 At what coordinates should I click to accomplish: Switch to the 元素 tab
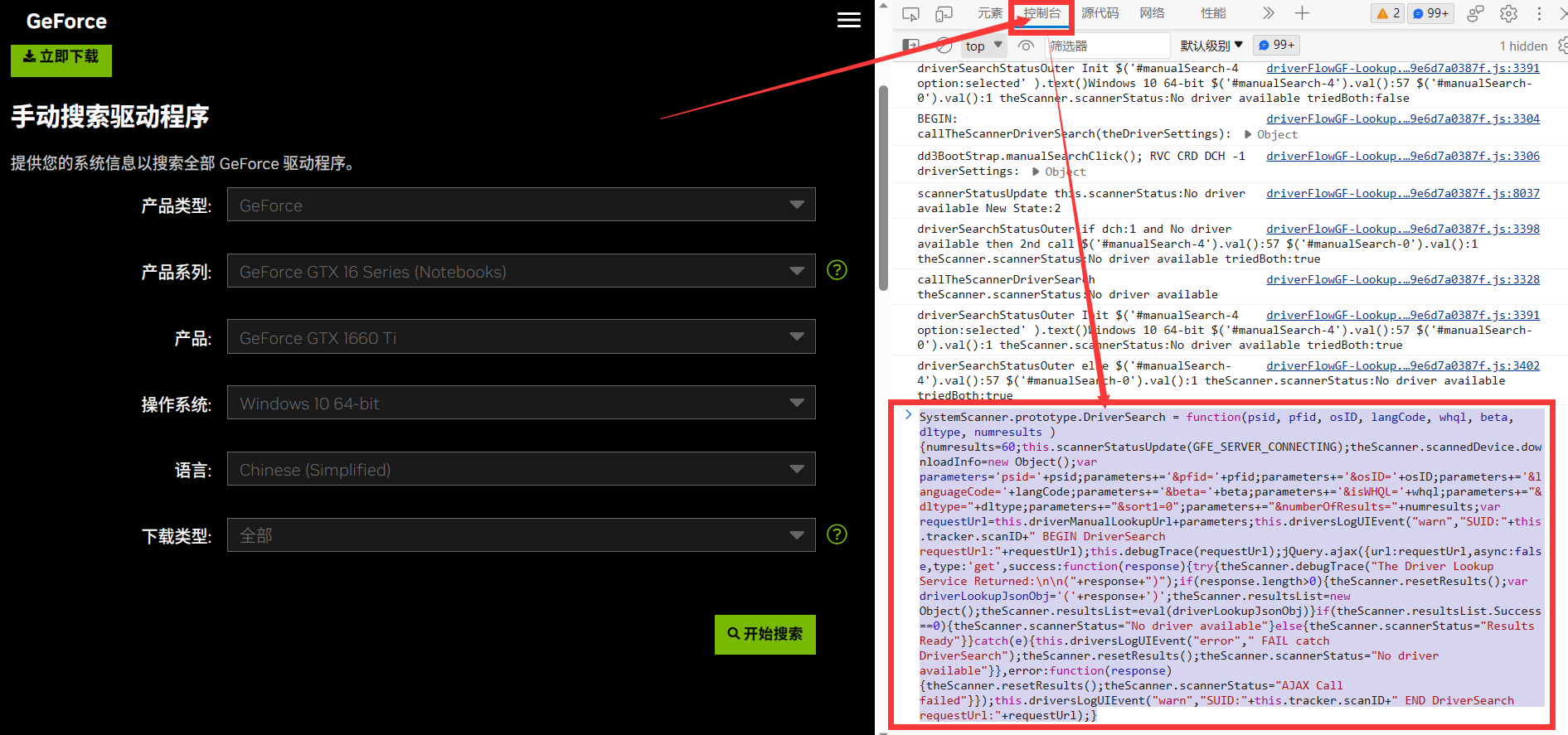click(989, 13)
